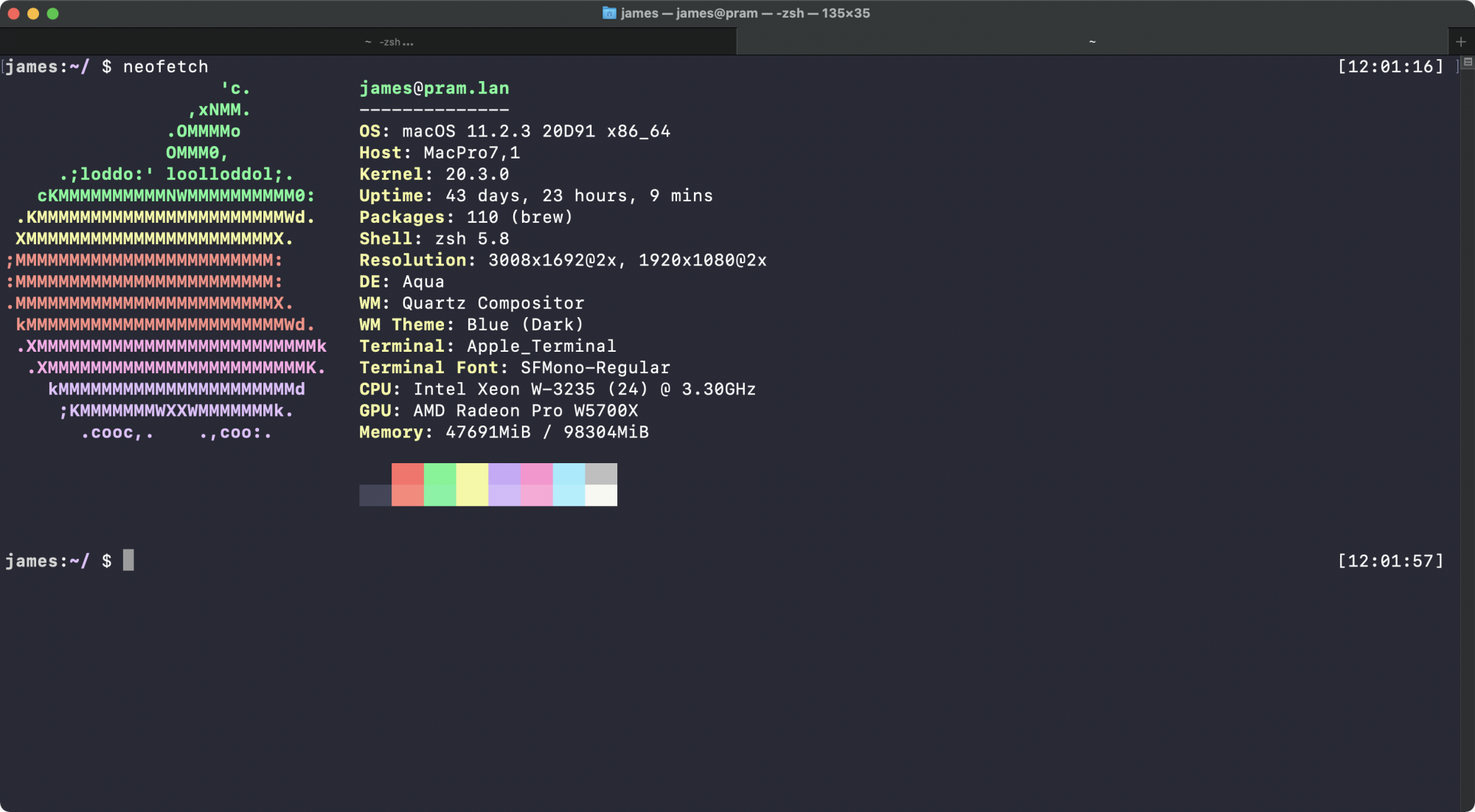This screenshot has height=812, width=1475.
Task: Click the james@pram.lan header text
Action: [434, 89]
